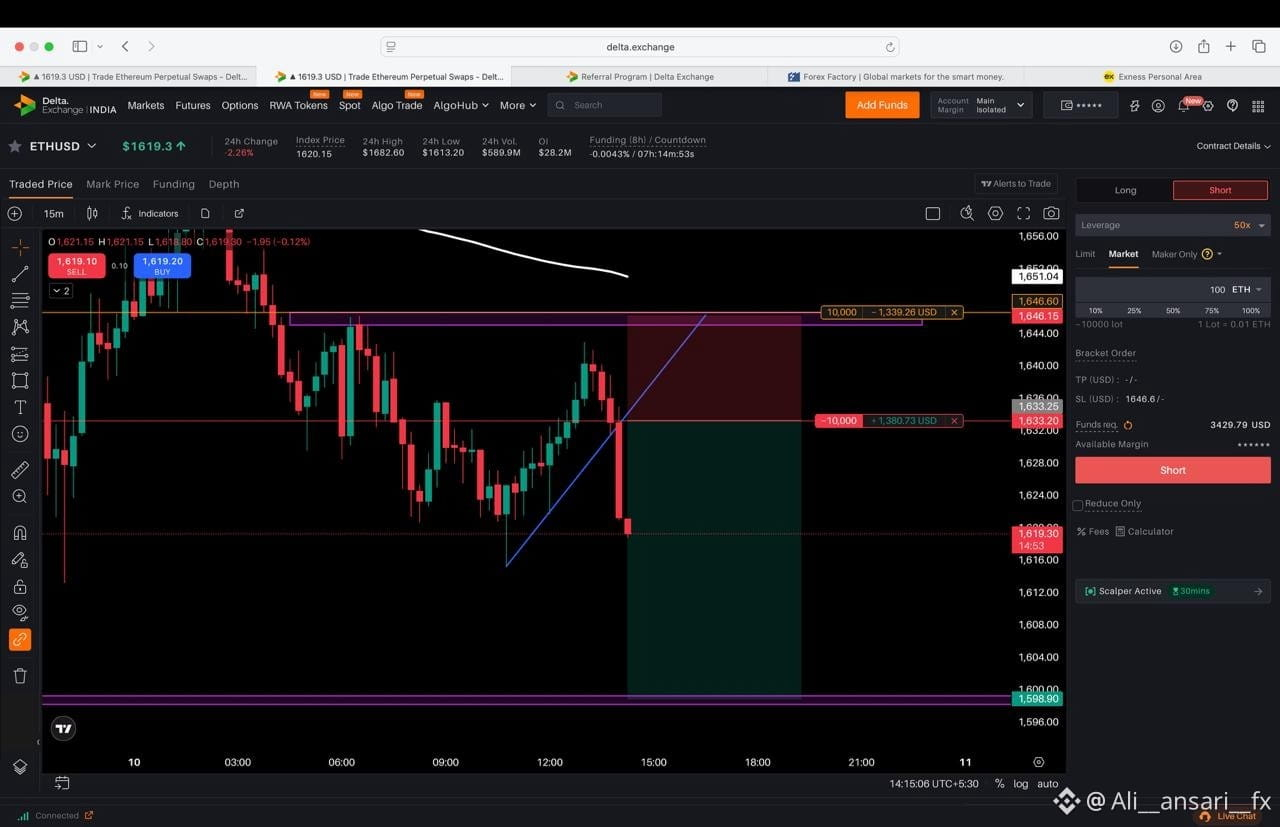
Task: Open the emoji and icons tool
Action: point(19,434)
